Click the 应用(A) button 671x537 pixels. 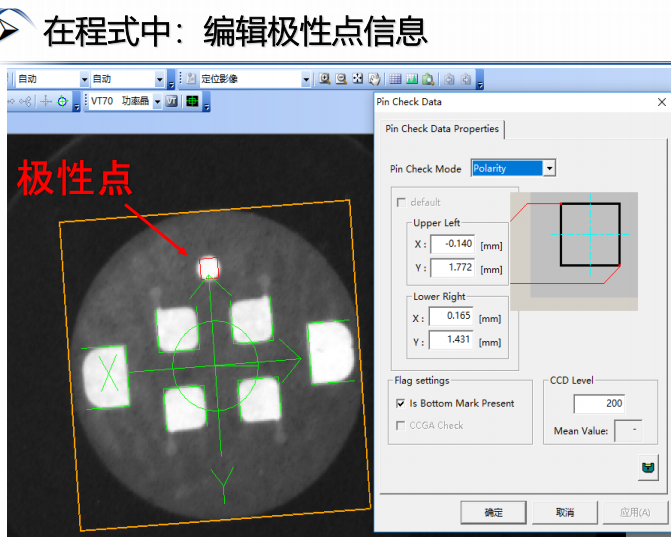635,512
